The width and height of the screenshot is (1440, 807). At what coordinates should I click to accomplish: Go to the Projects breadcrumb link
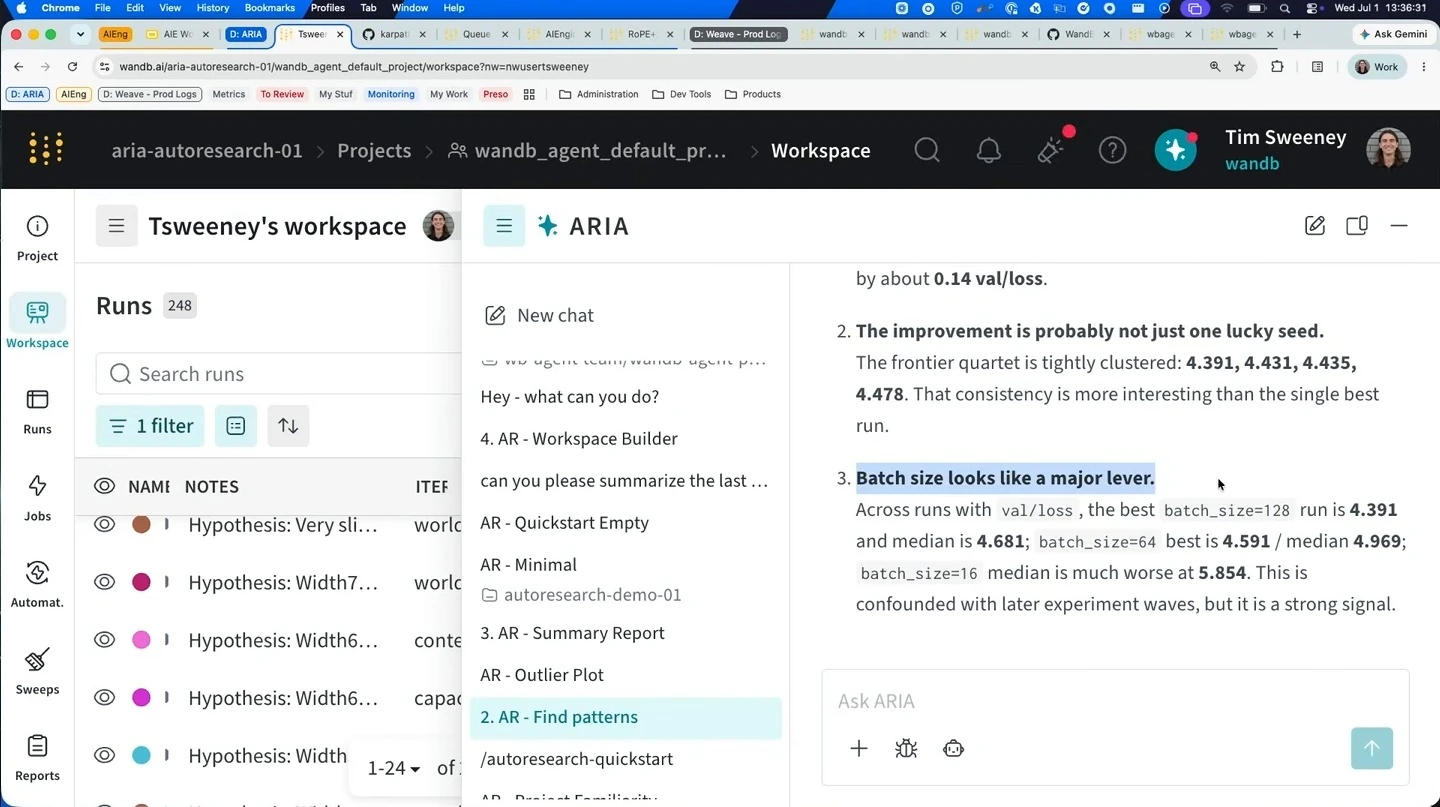click(374, 151)
